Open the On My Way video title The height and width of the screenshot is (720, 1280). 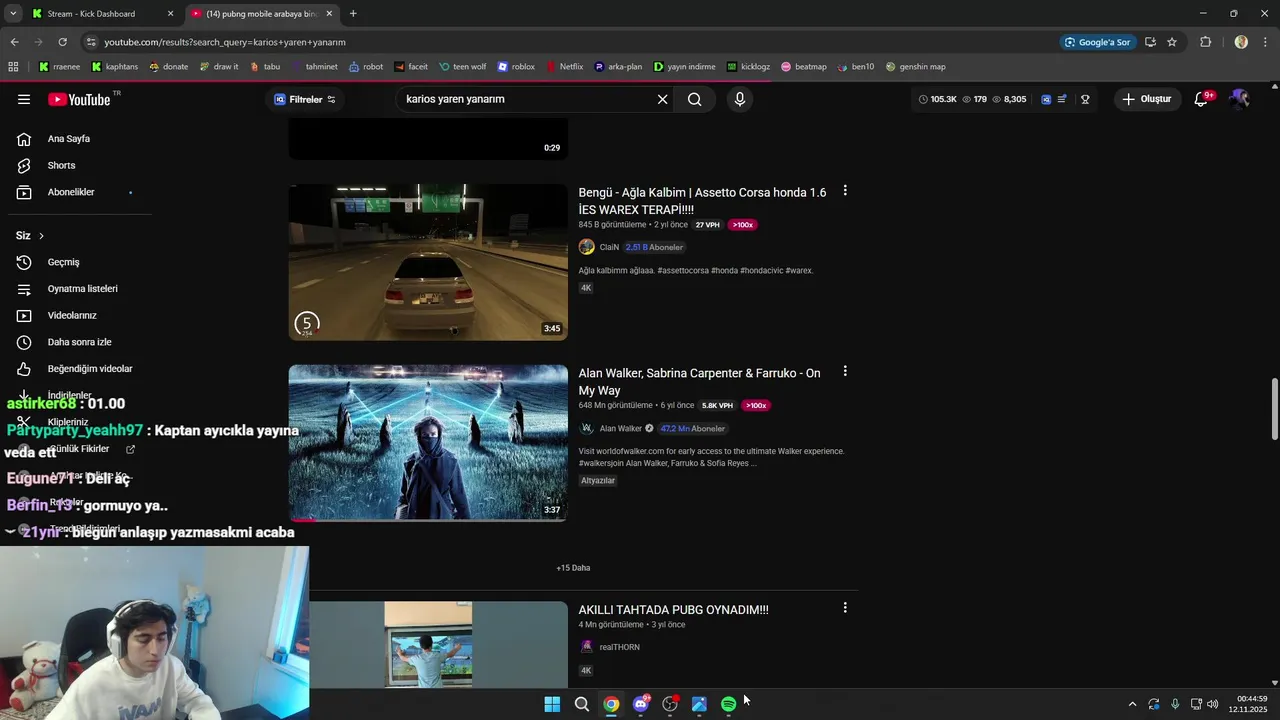pos(699,382)
